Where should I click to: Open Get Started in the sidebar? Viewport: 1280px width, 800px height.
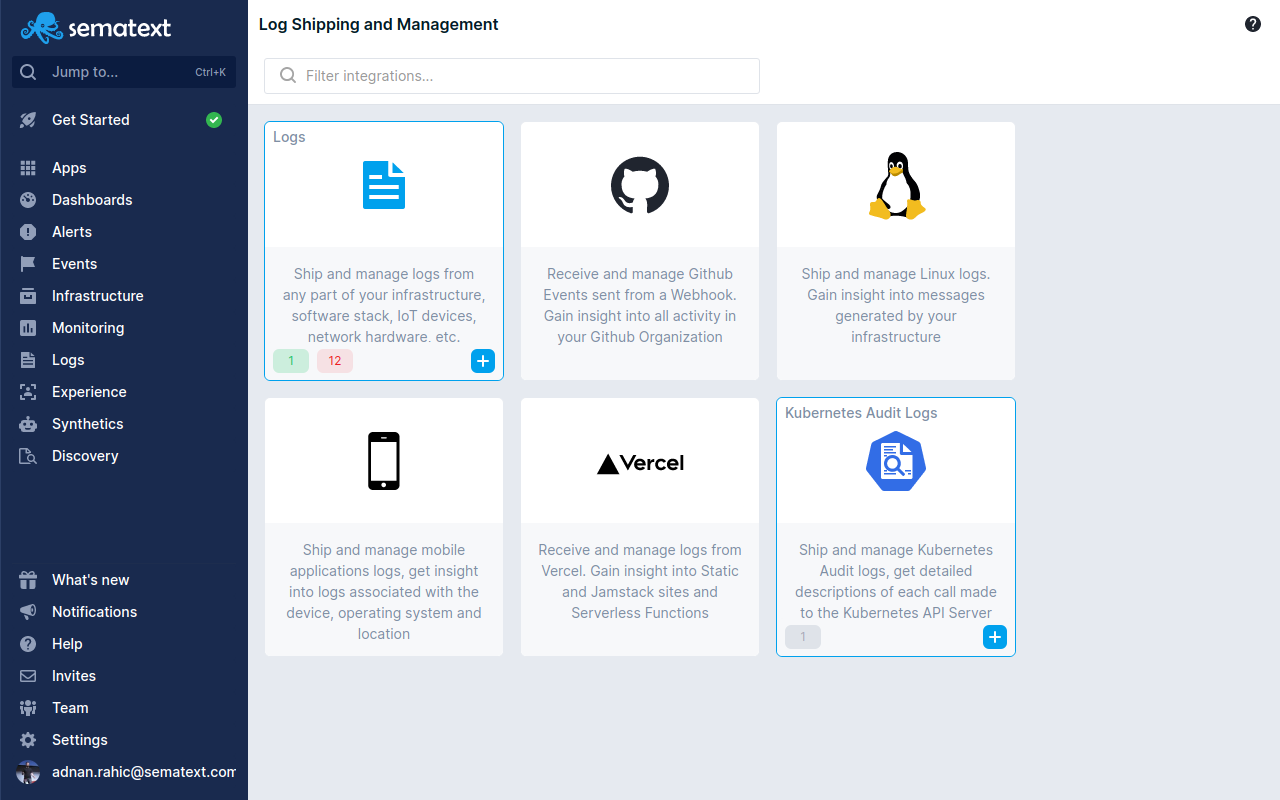[x=124, y=120]
